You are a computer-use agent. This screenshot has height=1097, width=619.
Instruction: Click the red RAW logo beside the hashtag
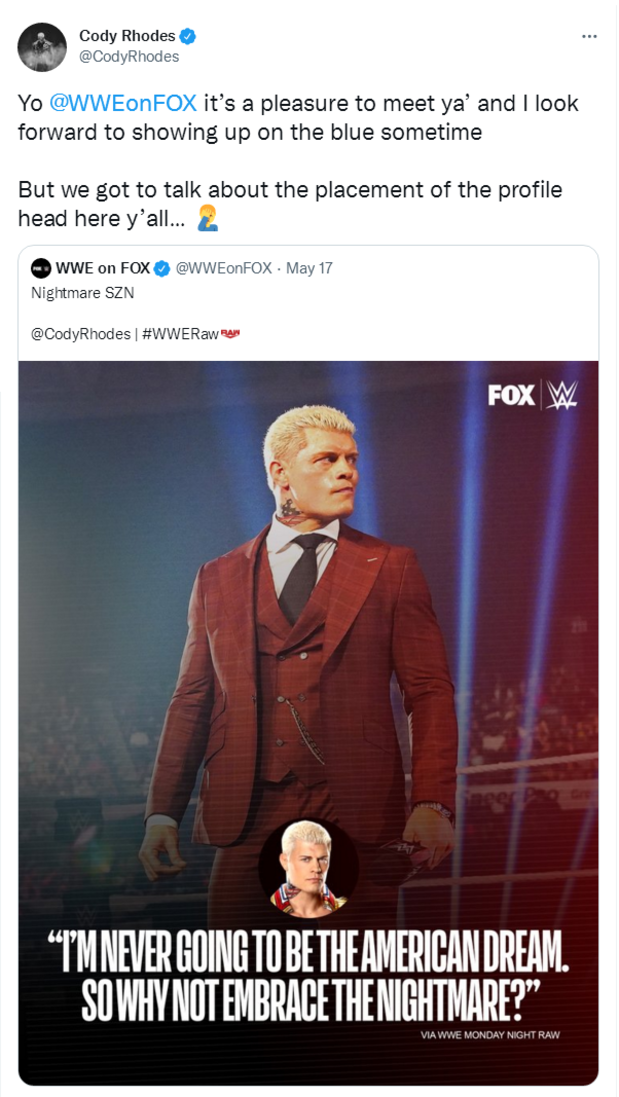coord(231,334)
